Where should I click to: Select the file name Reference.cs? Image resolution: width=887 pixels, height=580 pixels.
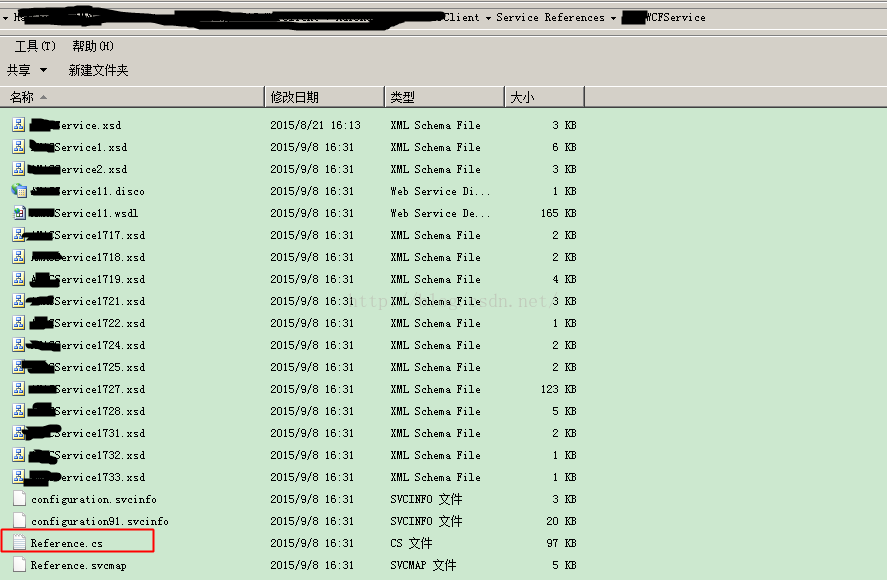click(67, 544)
